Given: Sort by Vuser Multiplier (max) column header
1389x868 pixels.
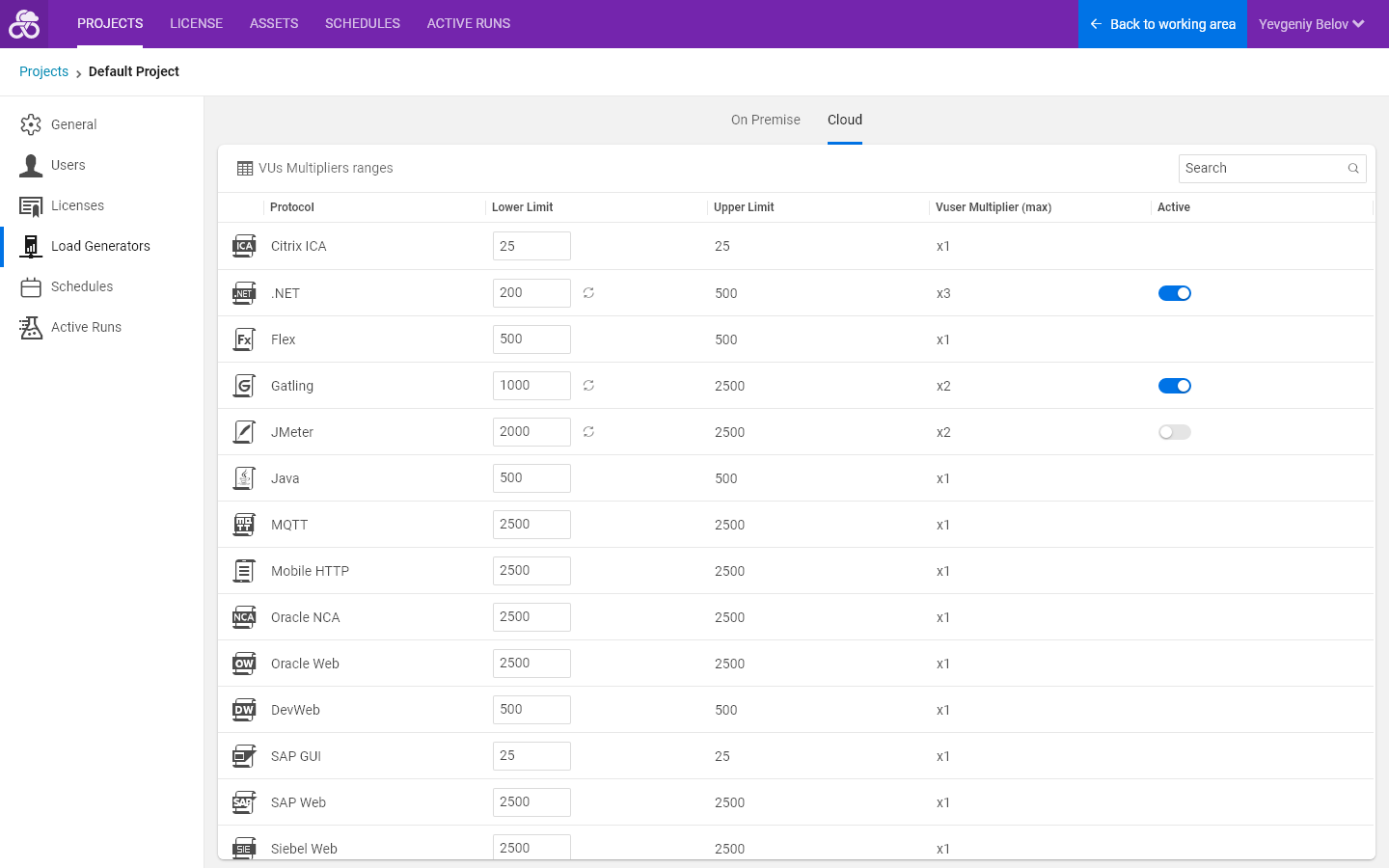Looking at the screenshot, I should 994,207.
